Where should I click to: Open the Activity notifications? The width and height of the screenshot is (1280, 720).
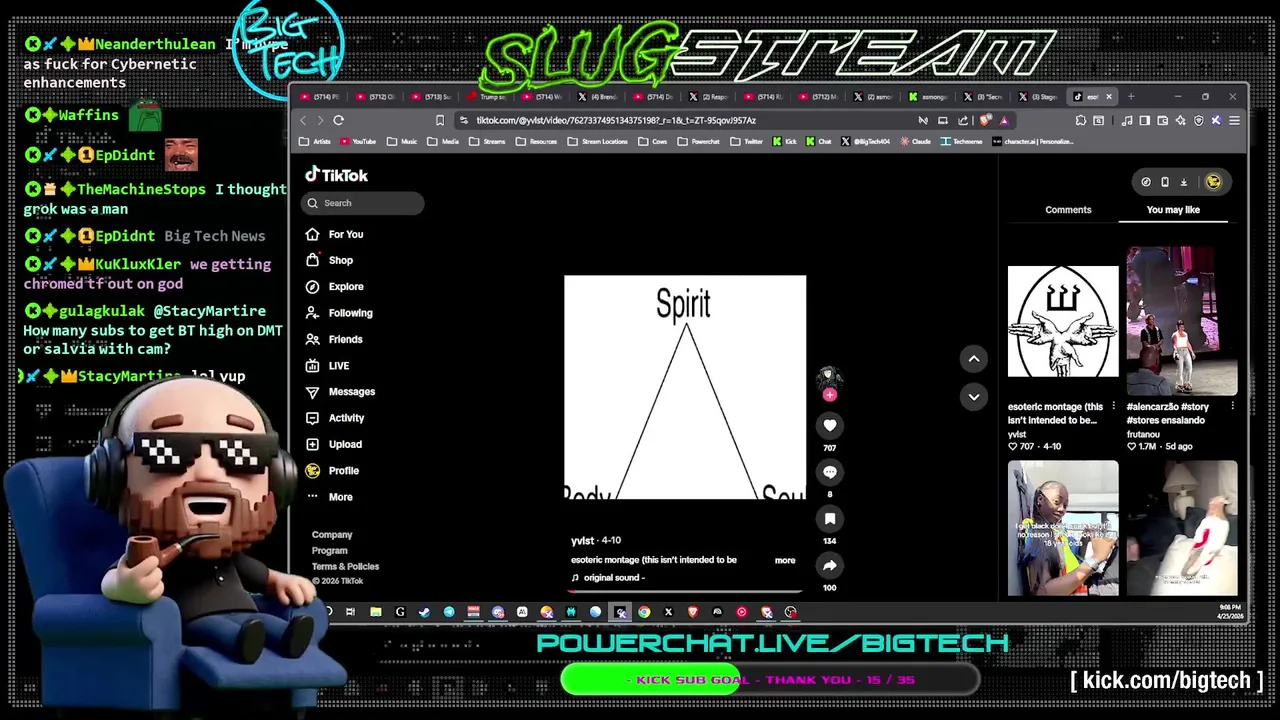[335, 418]
